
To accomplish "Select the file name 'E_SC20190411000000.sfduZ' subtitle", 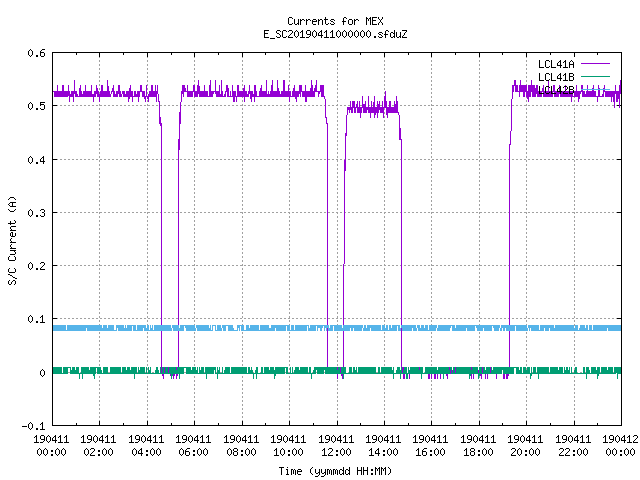I will (335, 34).
